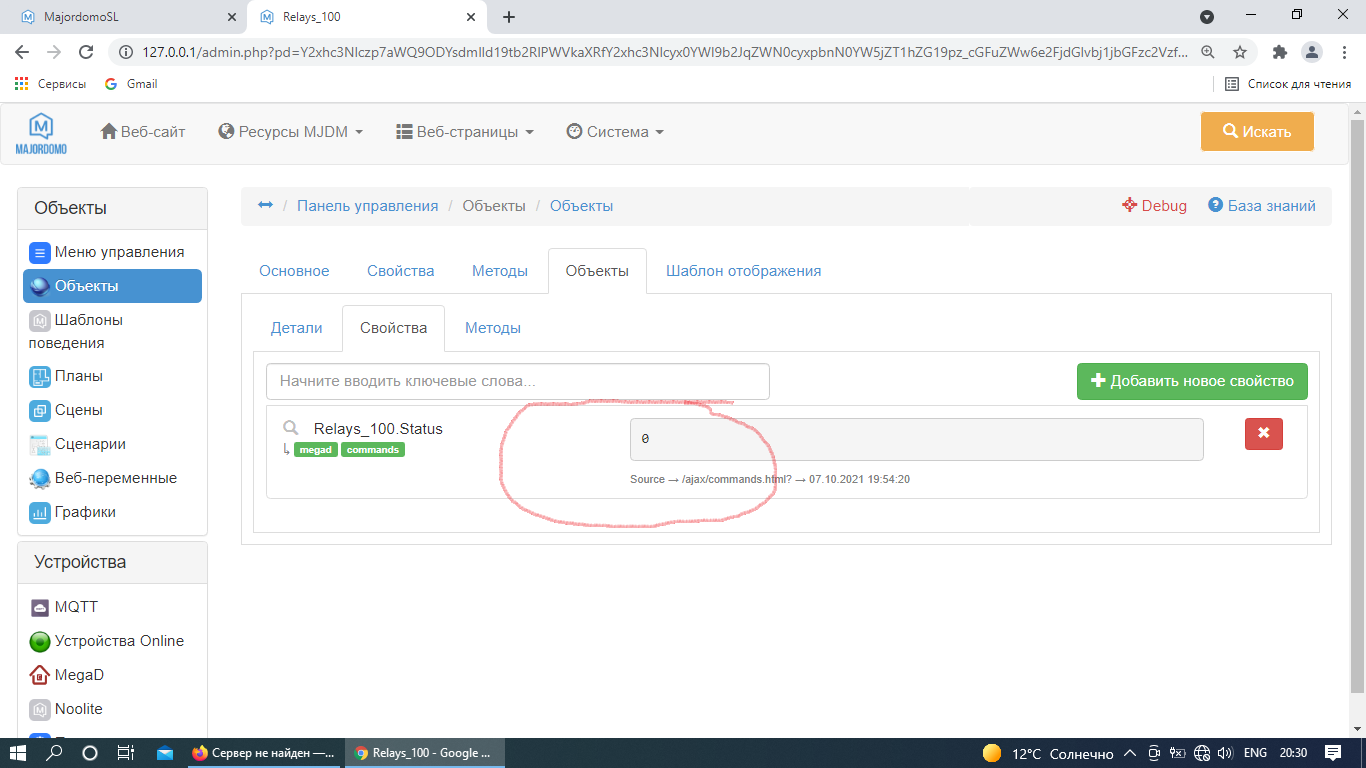This screenshot has height=768, width=1366.
Task: Open the Gmail bookmark
Action: point(131,84)
